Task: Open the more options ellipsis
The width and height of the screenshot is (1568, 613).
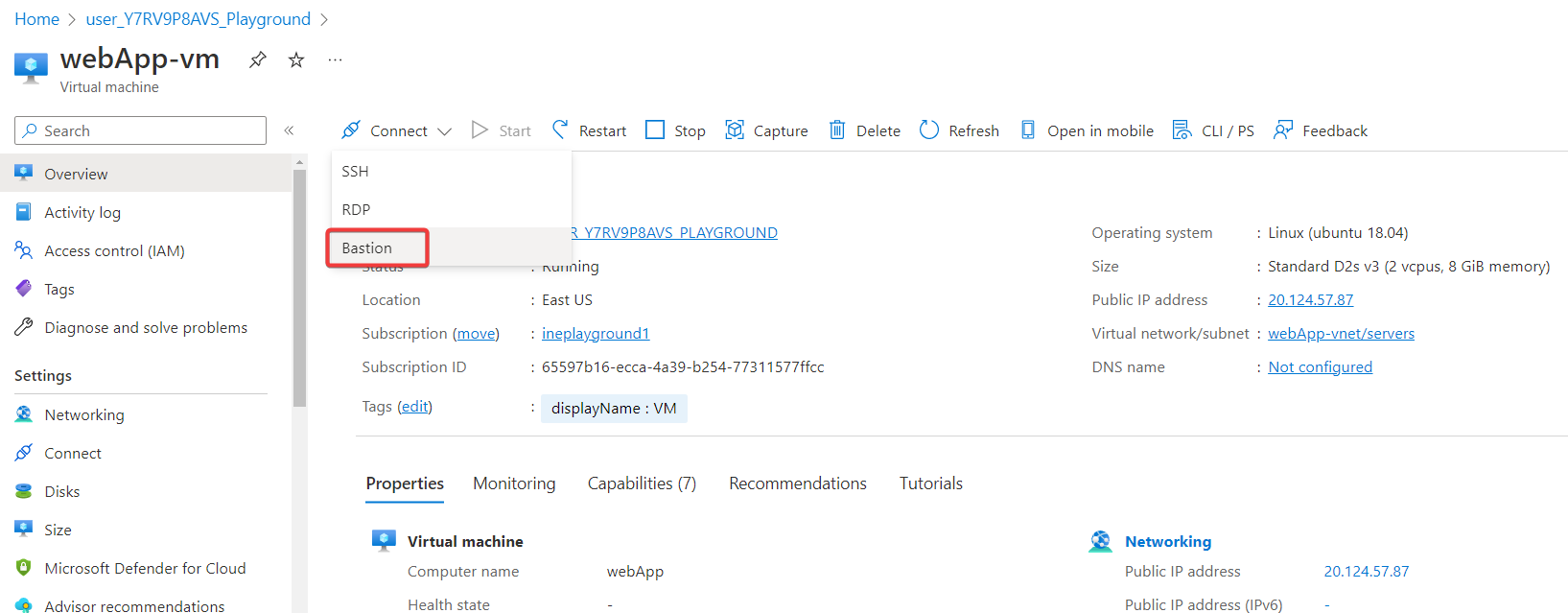Action: click(x=335, y=60)
